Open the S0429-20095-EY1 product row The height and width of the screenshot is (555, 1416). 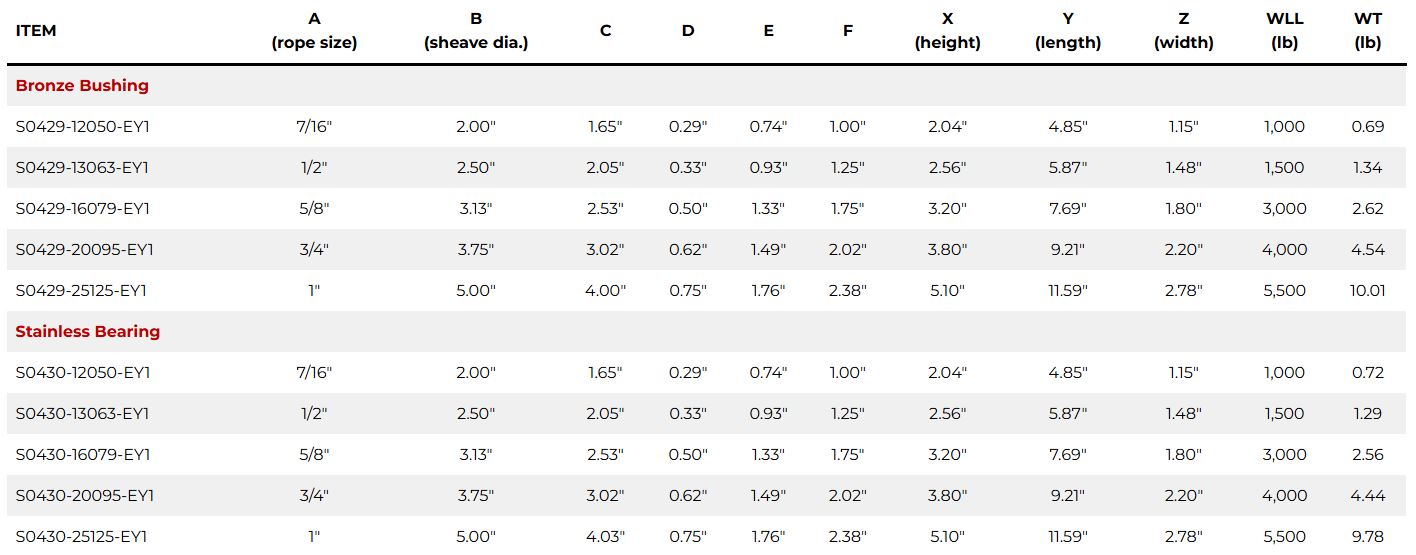pos(84,250)
